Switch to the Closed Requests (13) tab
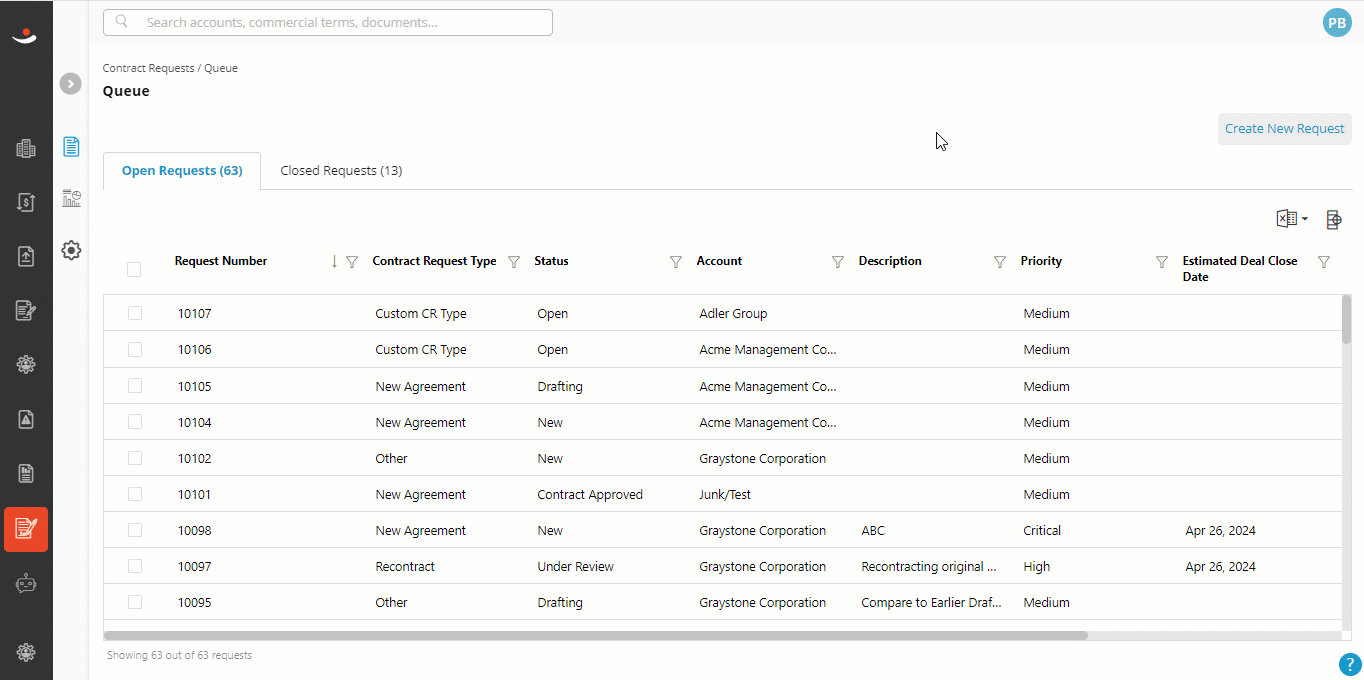Viewport: 1364px width, 680px height. [x=341, y=171]
